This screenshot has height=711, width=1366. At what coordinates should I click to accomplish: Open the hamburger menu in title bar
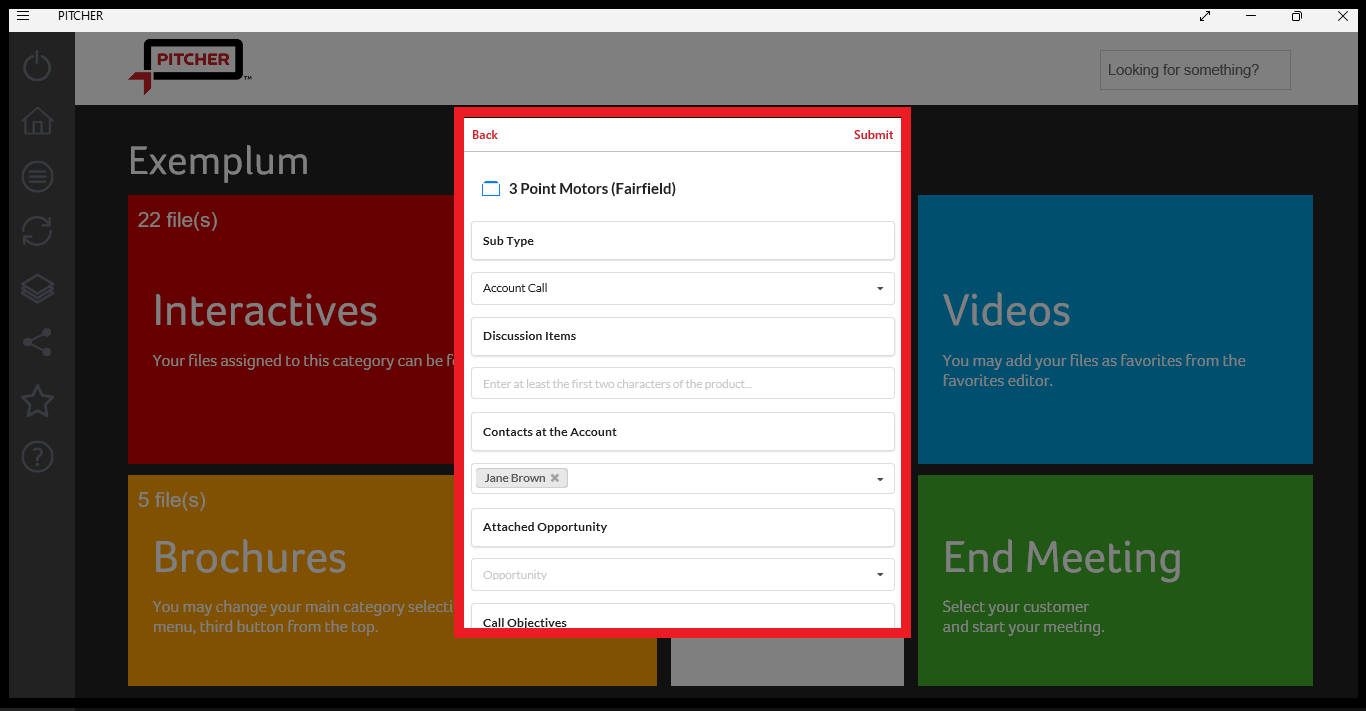point(23,16)
